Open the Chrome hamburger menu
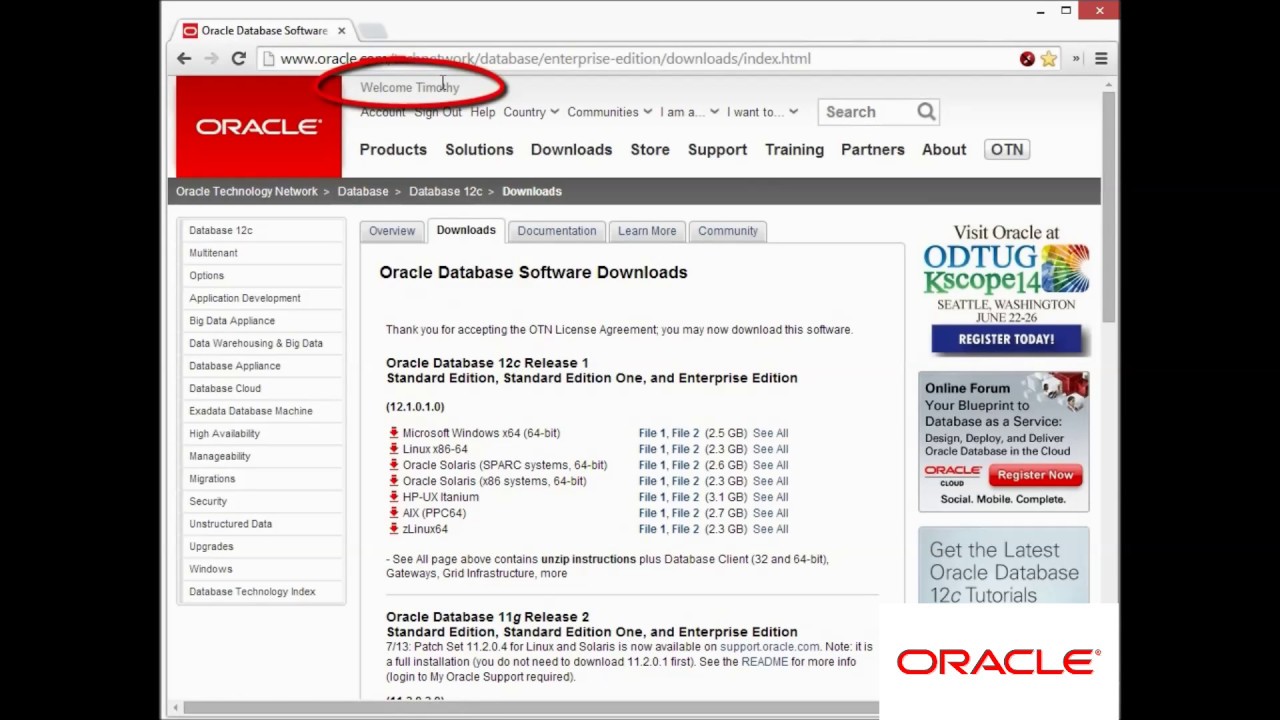 pos(1101,59)
